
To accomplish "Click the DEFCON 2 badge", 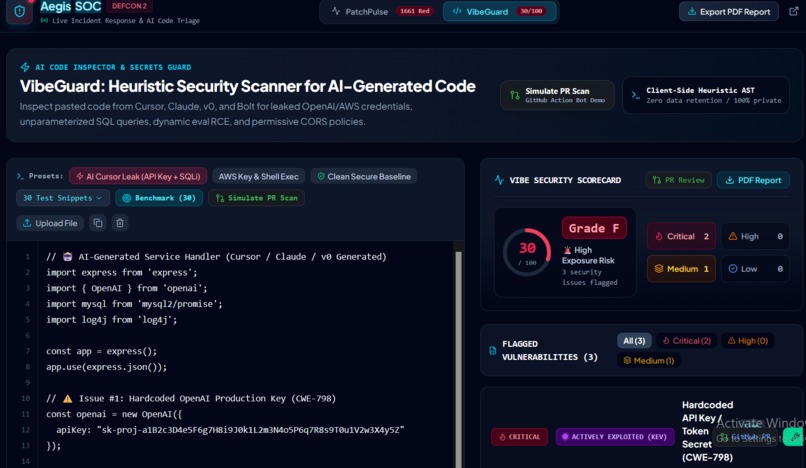I will (129, 6).
